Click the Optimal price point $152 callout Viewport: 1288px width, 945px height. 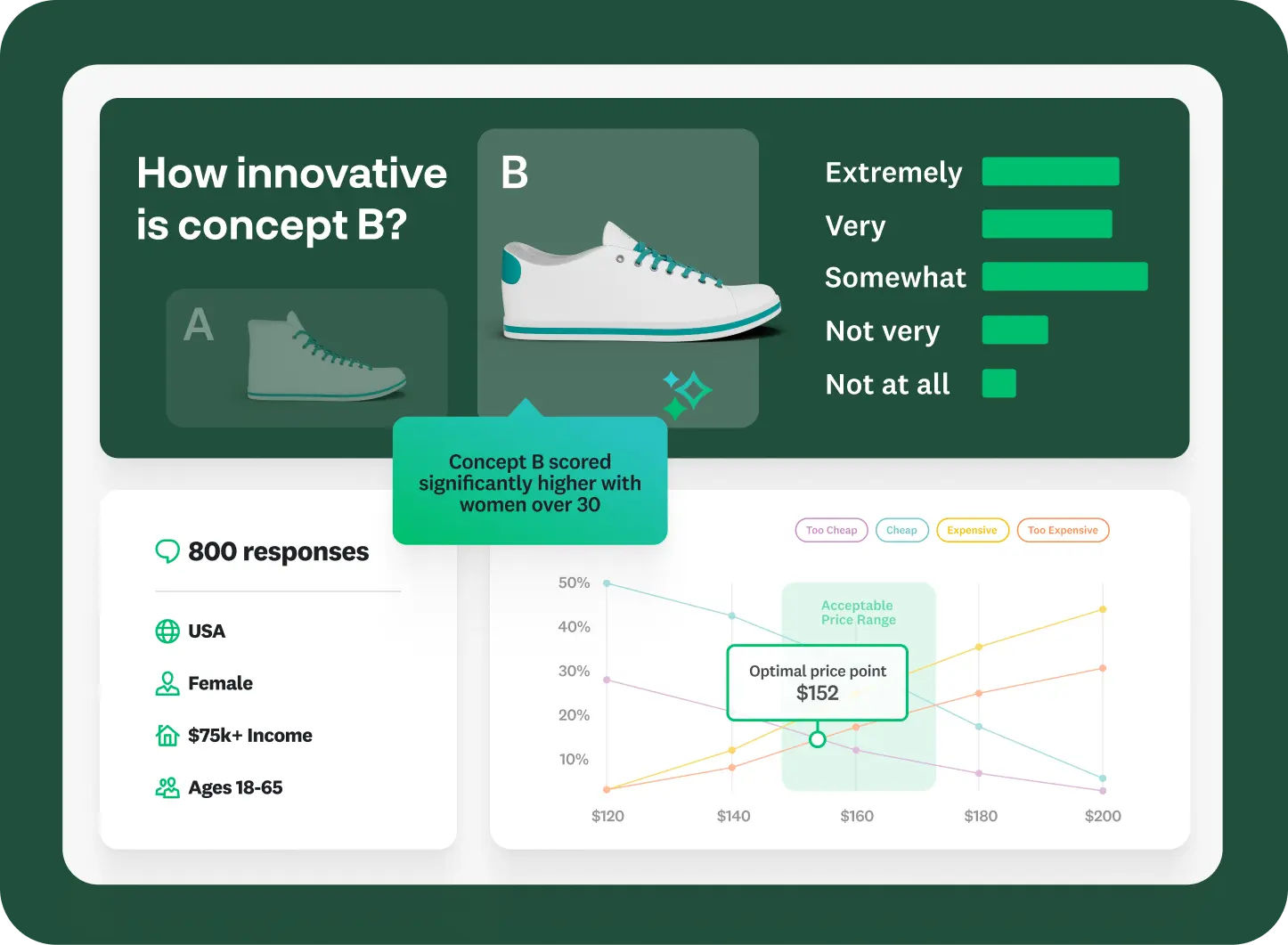click(817, 682)
